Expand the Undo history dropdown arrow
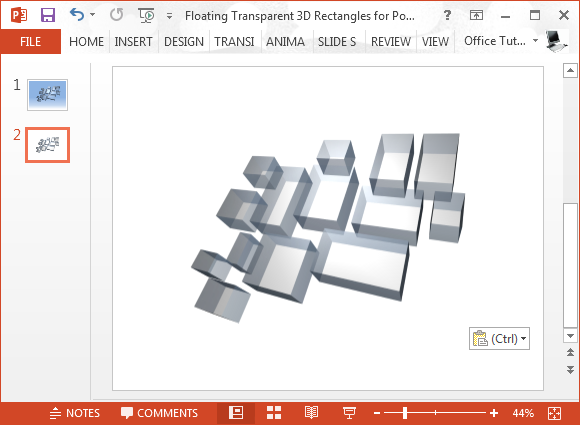Viewport: 580px width, 425px height. [92, 15]
